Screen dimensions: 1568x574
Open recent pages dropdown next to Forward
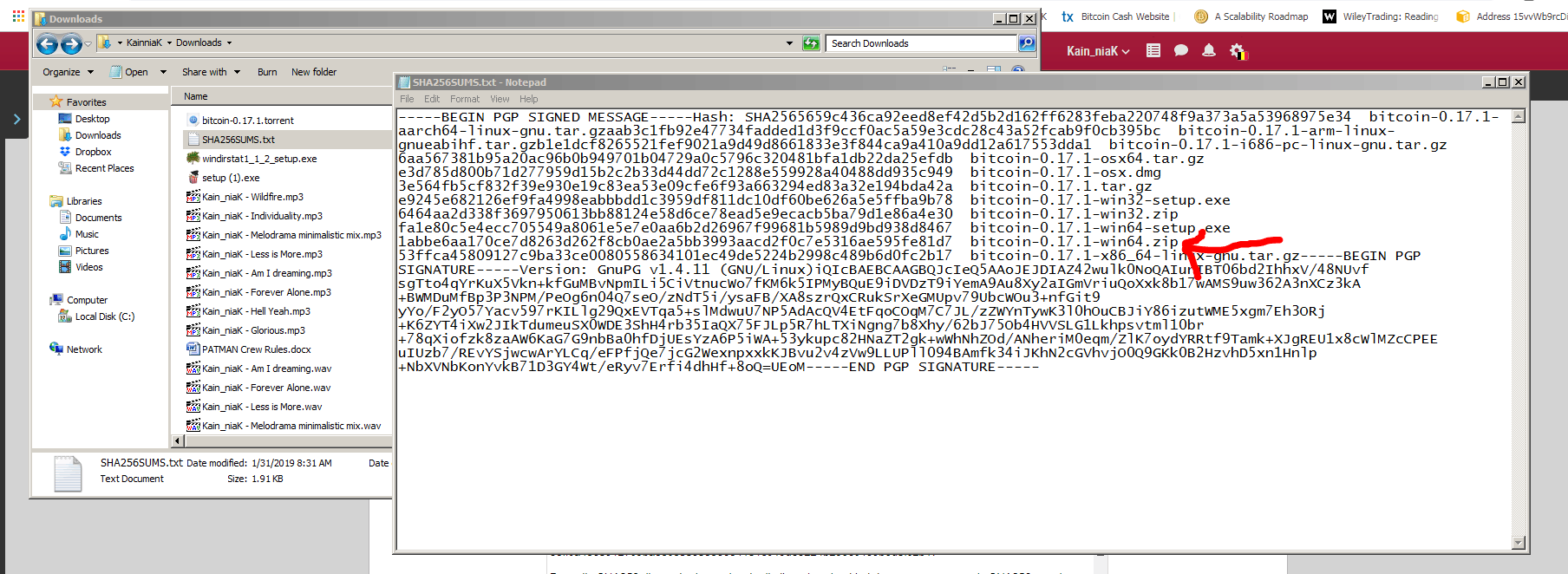(88, 43)
